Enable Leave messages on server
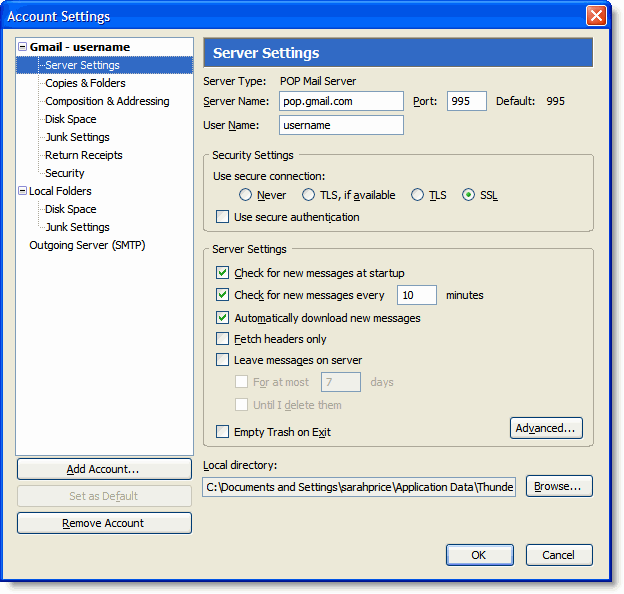This screenshot has width=624, height=594. tap(223, 360)
